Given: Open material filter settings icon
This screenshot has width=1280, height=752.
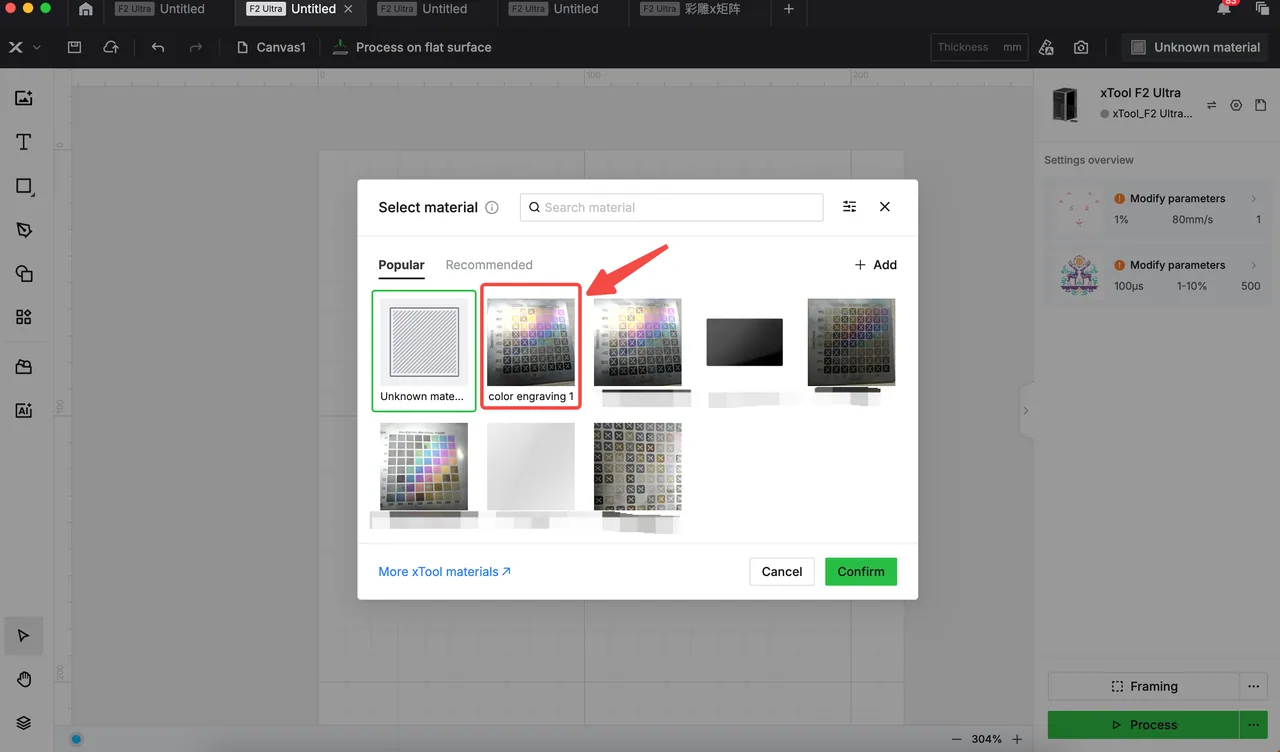Looking at the screenshot, I should coord(849,207).
